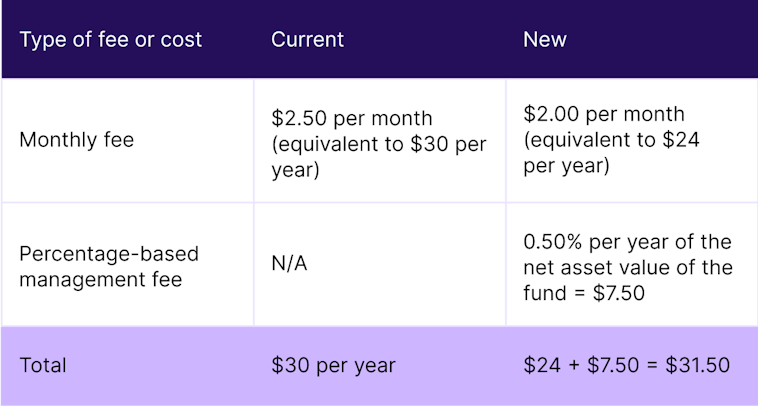The image size is (758, 406).
Task: Click "per year)" ending the New monthly fee cell
Action: coord(566,166)
